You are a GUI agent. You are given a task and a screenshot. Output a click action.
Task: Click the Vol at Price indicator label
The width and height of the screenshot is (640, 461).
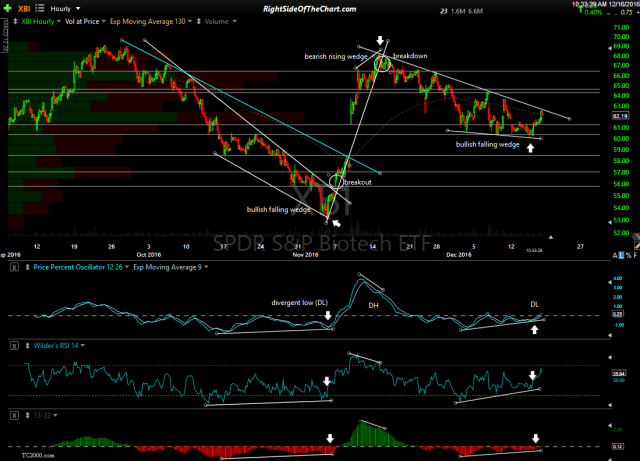click(82, 20)
